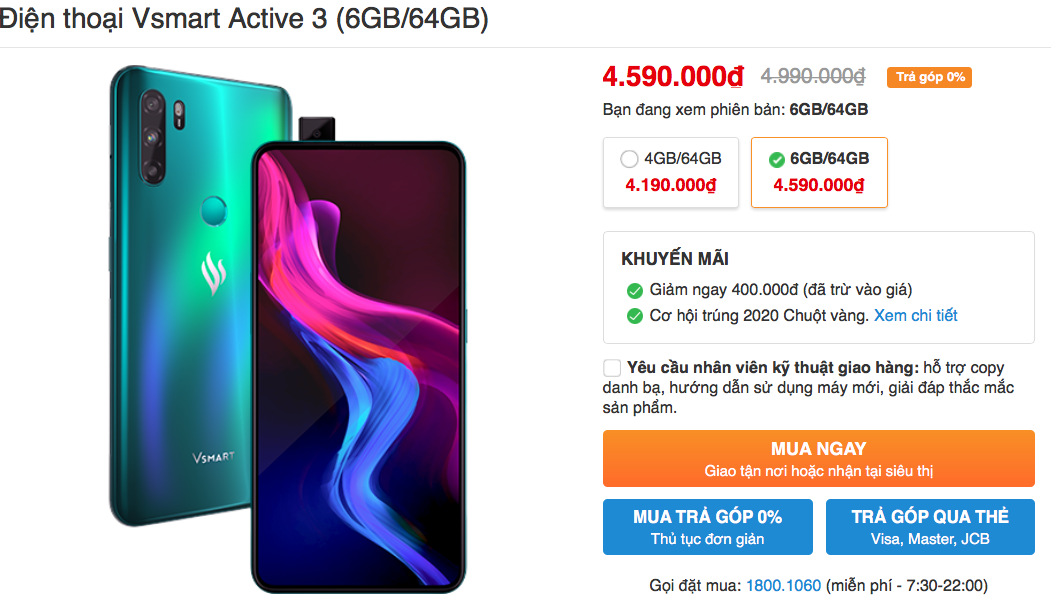Click green check icon beside Giảm ngay 400.000đ
Viewport: 1051px width, 606px height.
pyautogui.click(x=634, y=290)
